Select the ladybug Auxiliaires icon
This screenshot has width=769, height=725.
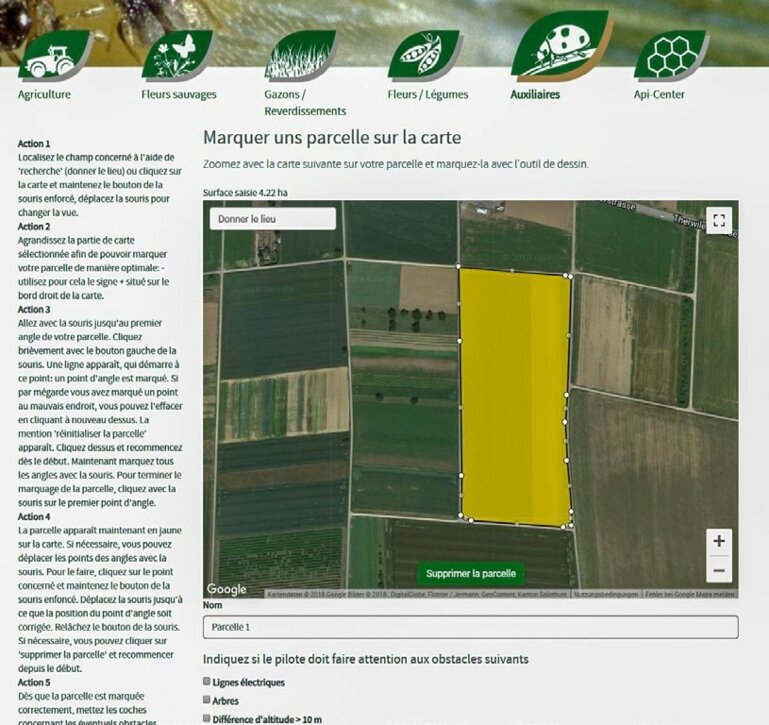pyautogui.click(x=559, y=46)
